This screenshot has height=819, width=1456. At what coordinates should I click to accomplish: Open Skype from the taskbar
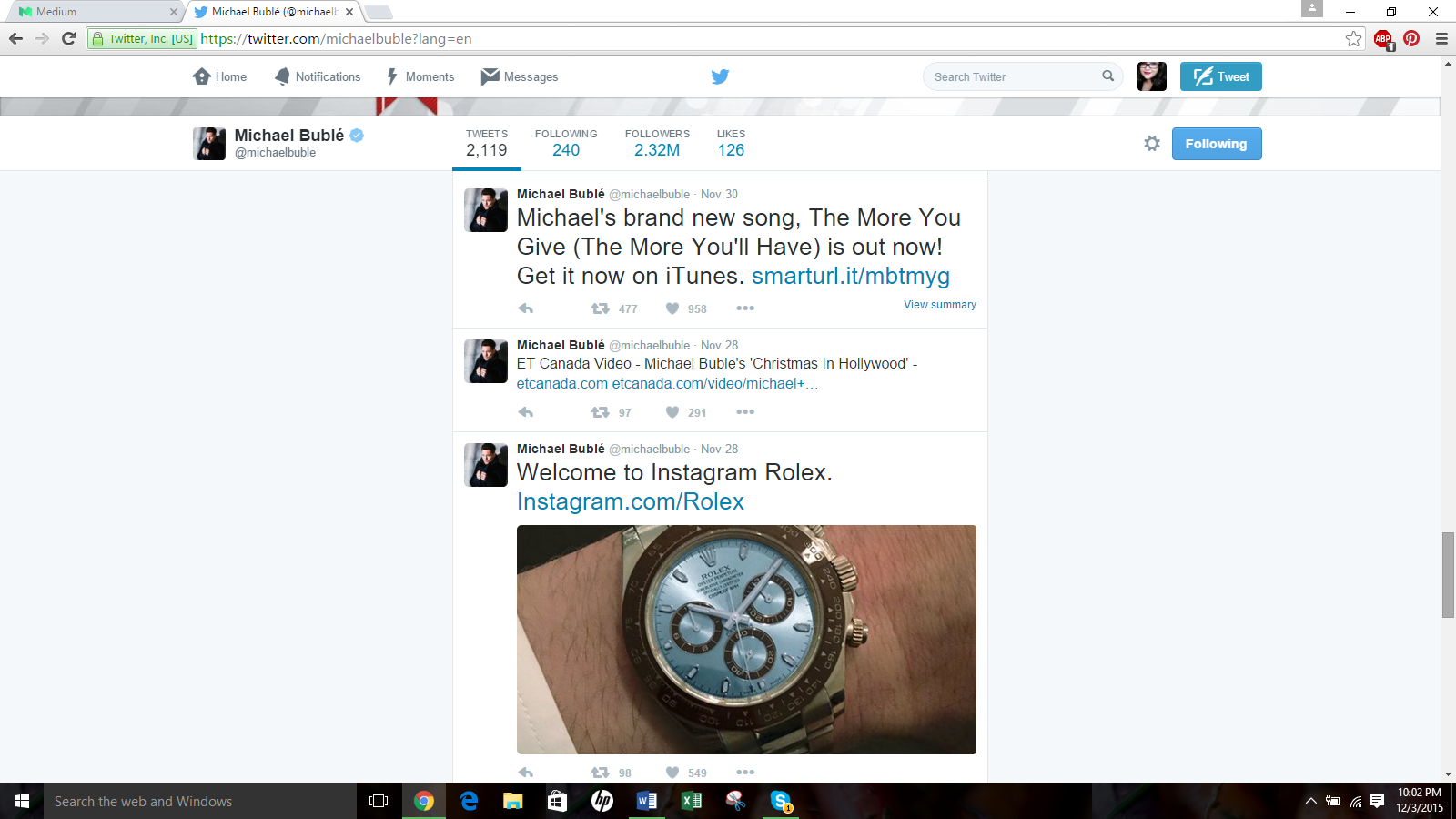coord(781,801)
